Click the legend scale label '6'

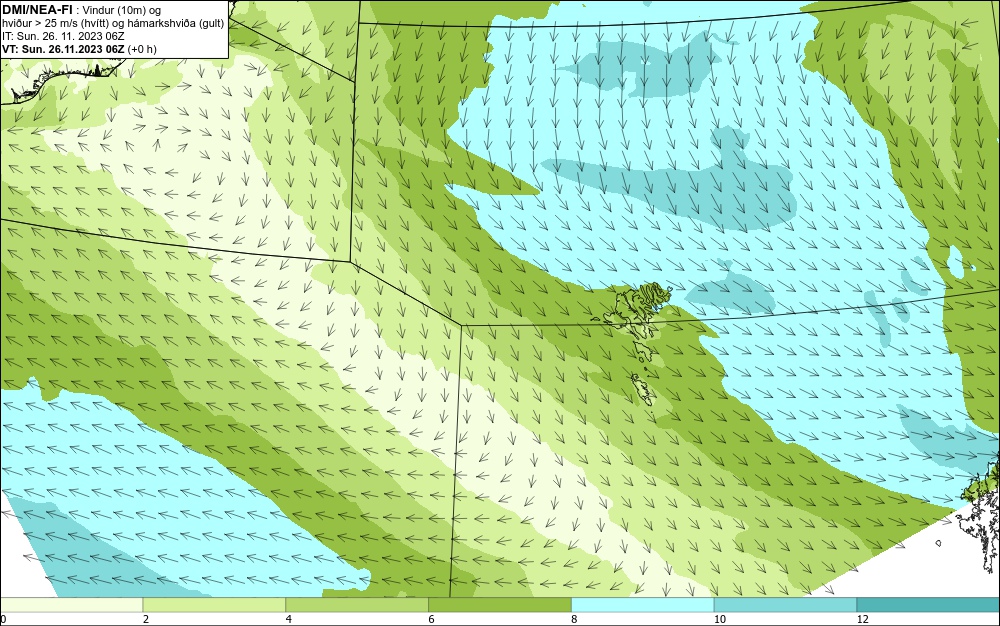pyautogui.click(x=432, y=619)
